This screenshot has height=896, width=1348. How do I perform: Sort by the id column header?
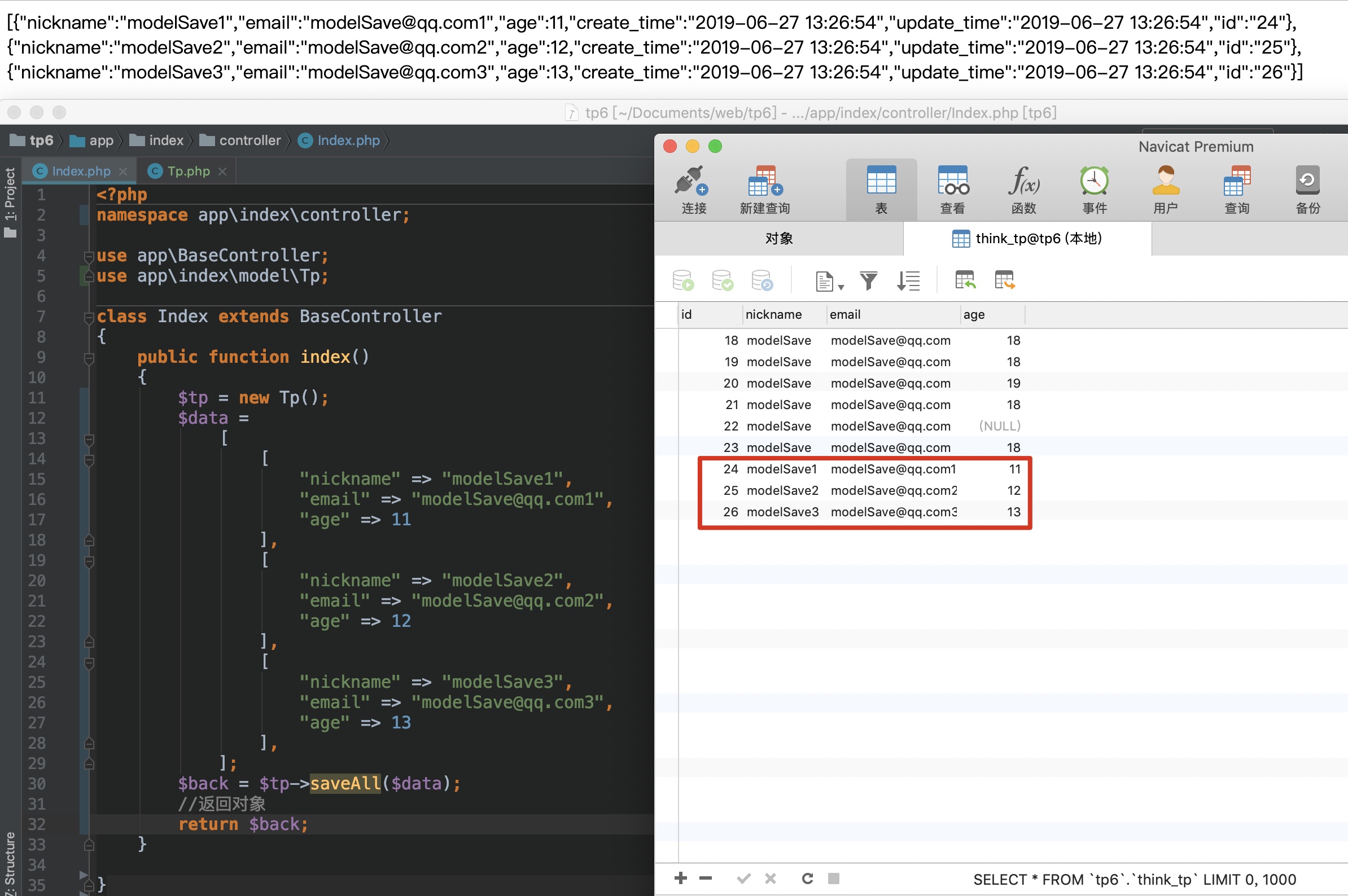pyautogui.click(x=711, y=314)
